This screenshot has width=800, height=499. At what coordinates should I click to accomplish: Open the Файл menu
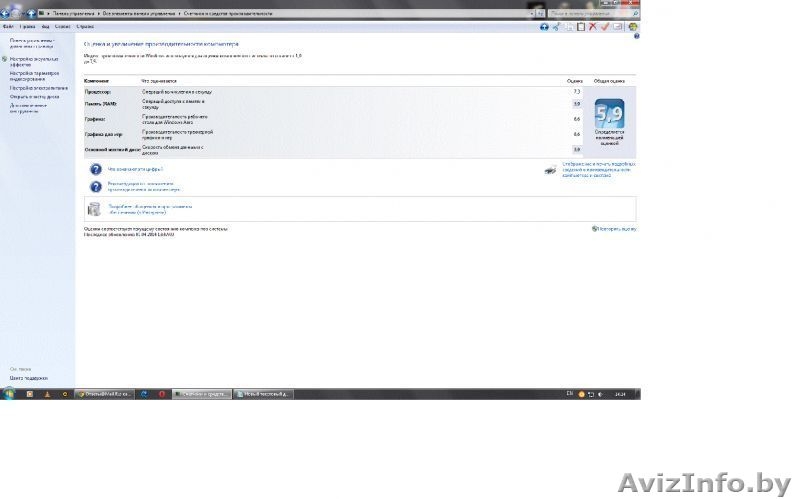8,26
